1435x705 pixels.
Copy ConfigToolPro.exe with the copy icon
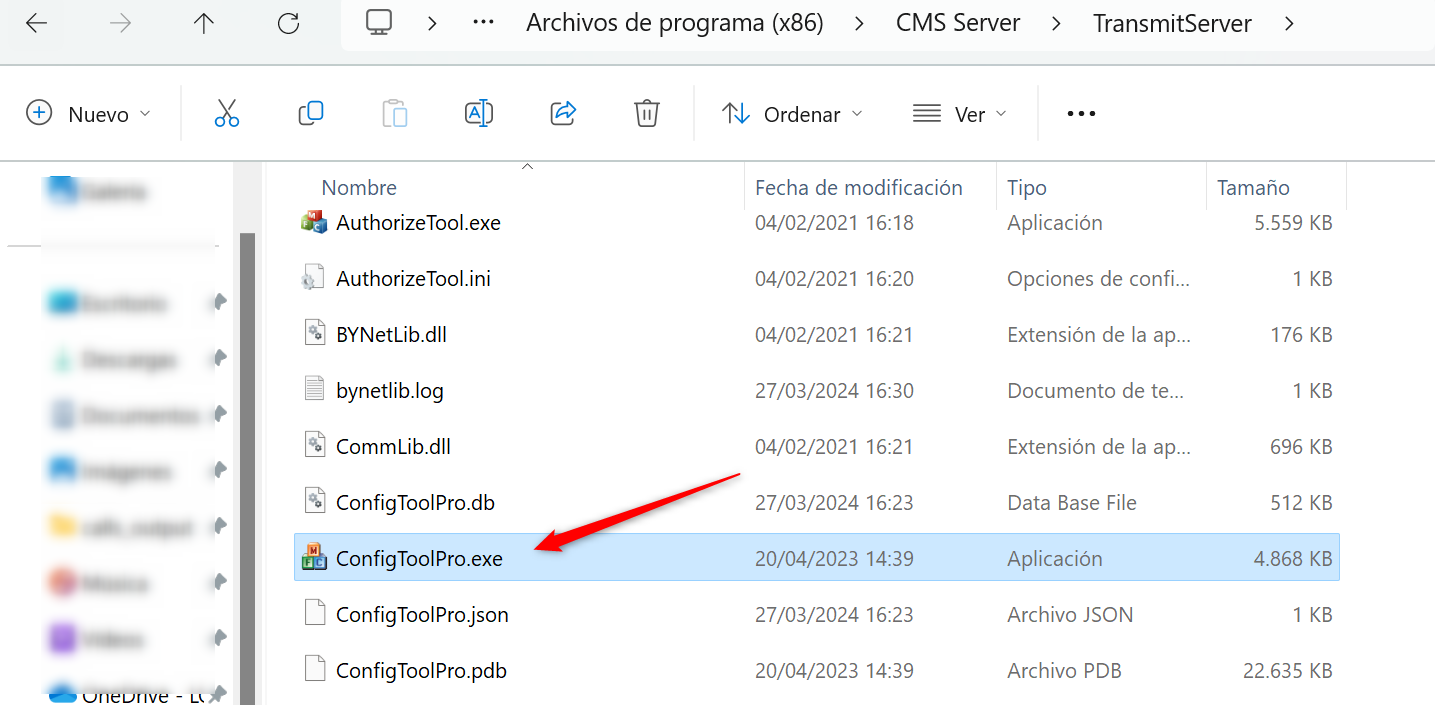[311, 113]
